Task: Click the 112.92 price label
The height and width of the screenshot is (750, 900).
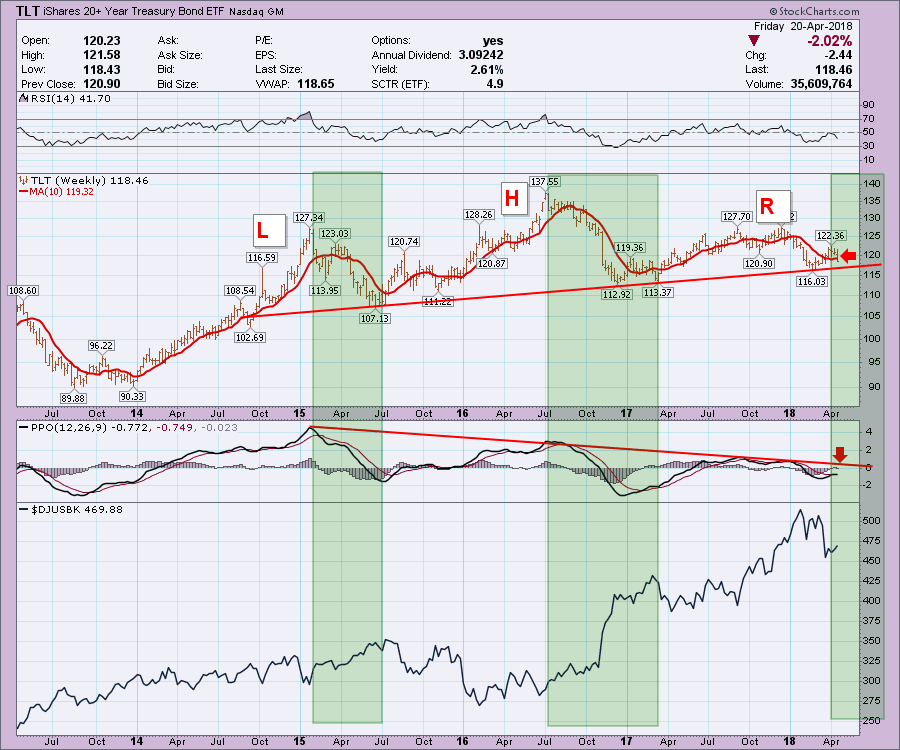Action: click(x=616, y=294)
